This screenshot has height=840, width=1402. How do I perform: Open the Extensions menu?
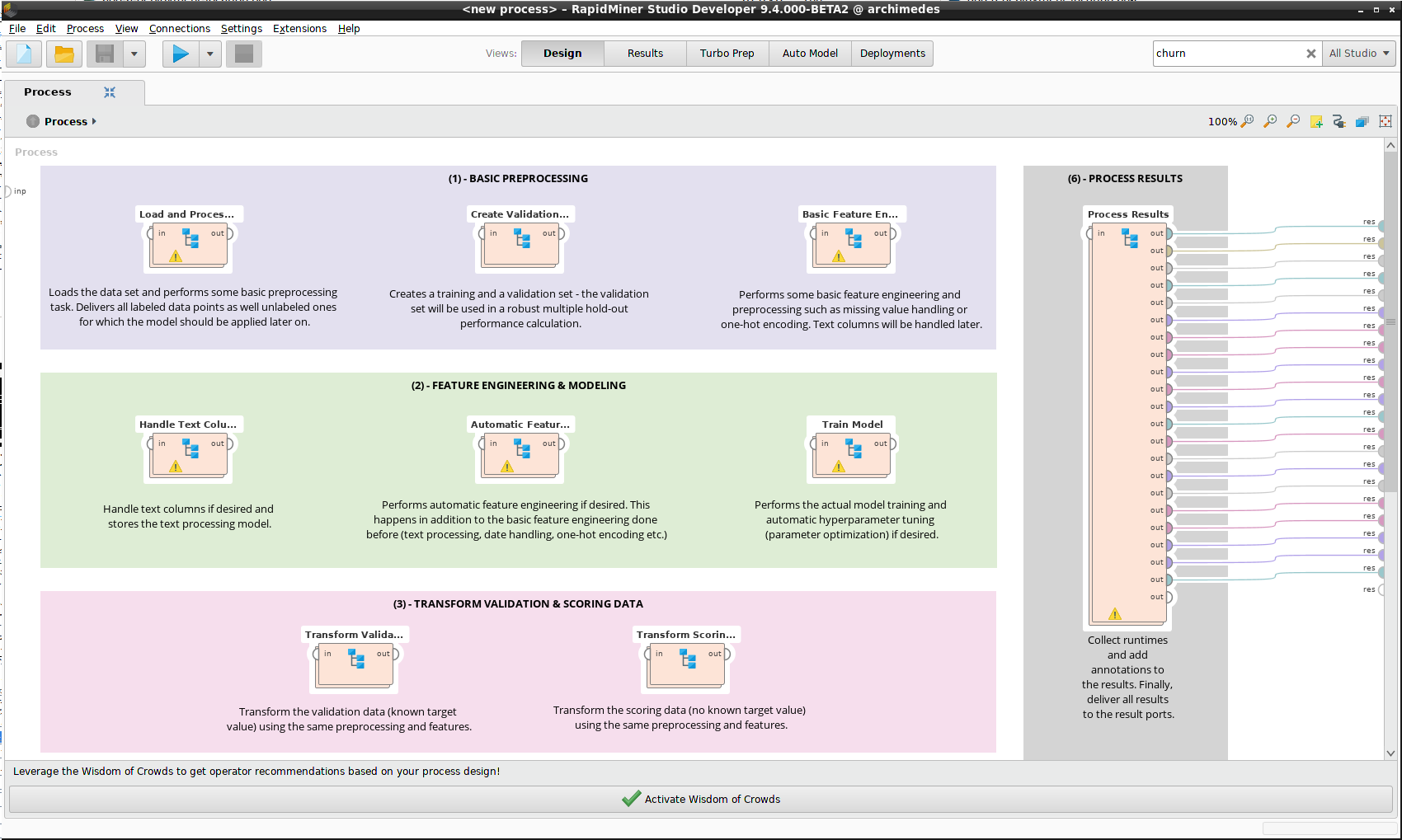point(299,28)
